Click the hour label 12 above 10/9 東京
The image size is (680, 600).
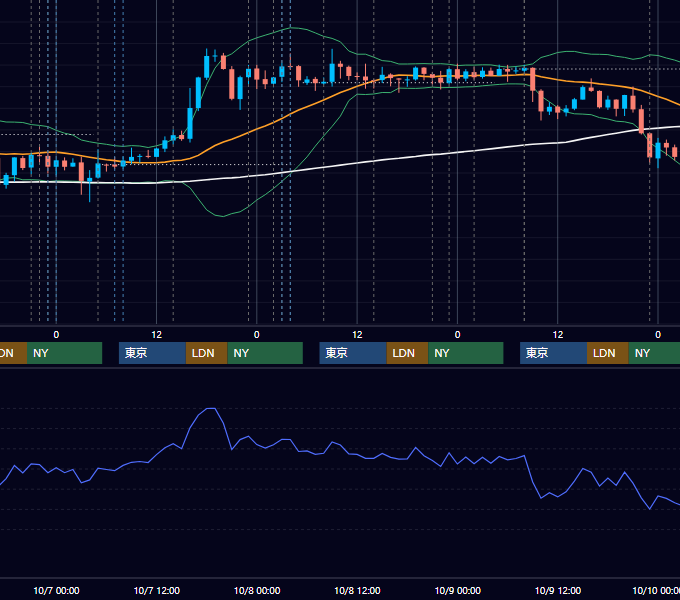point(558,335)
